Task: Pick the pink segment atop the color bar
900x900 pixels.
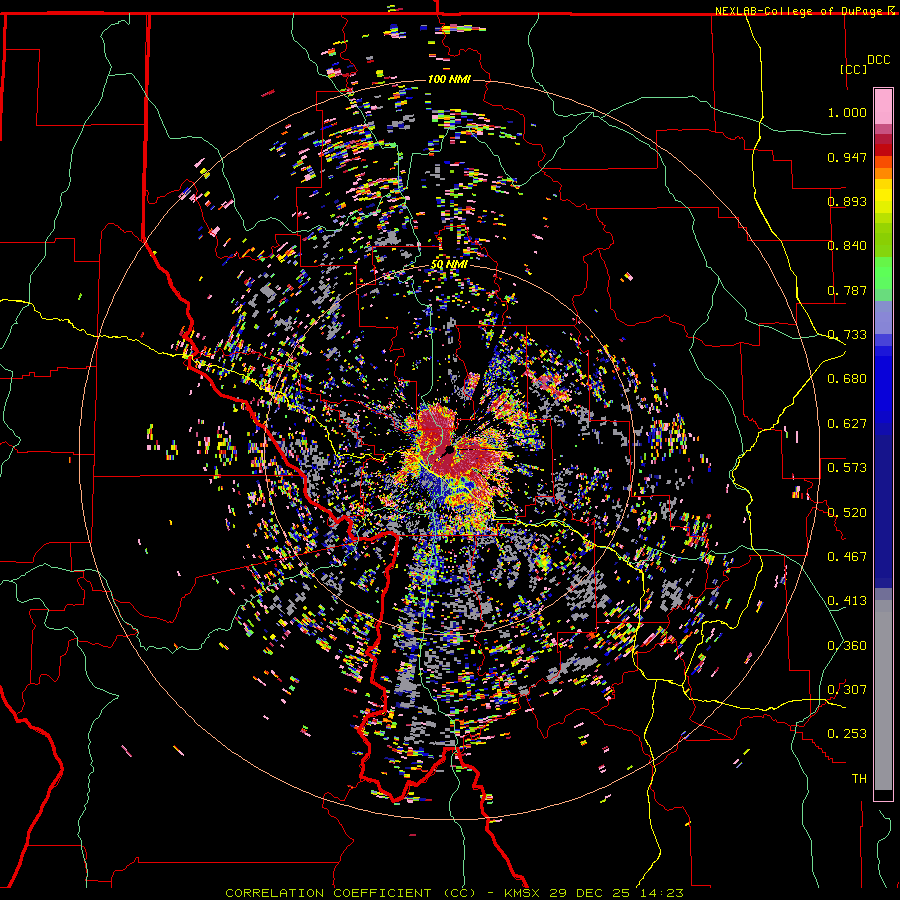Action: pos(883,106)
